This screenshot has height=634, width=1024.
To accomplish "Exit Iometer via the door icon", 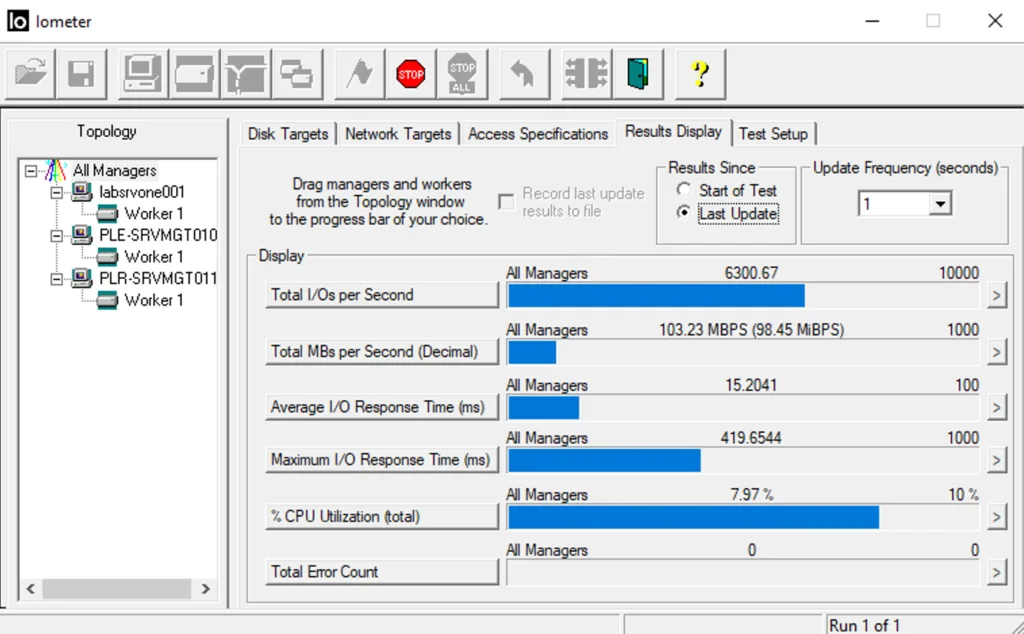I will [x=637, y=74].
